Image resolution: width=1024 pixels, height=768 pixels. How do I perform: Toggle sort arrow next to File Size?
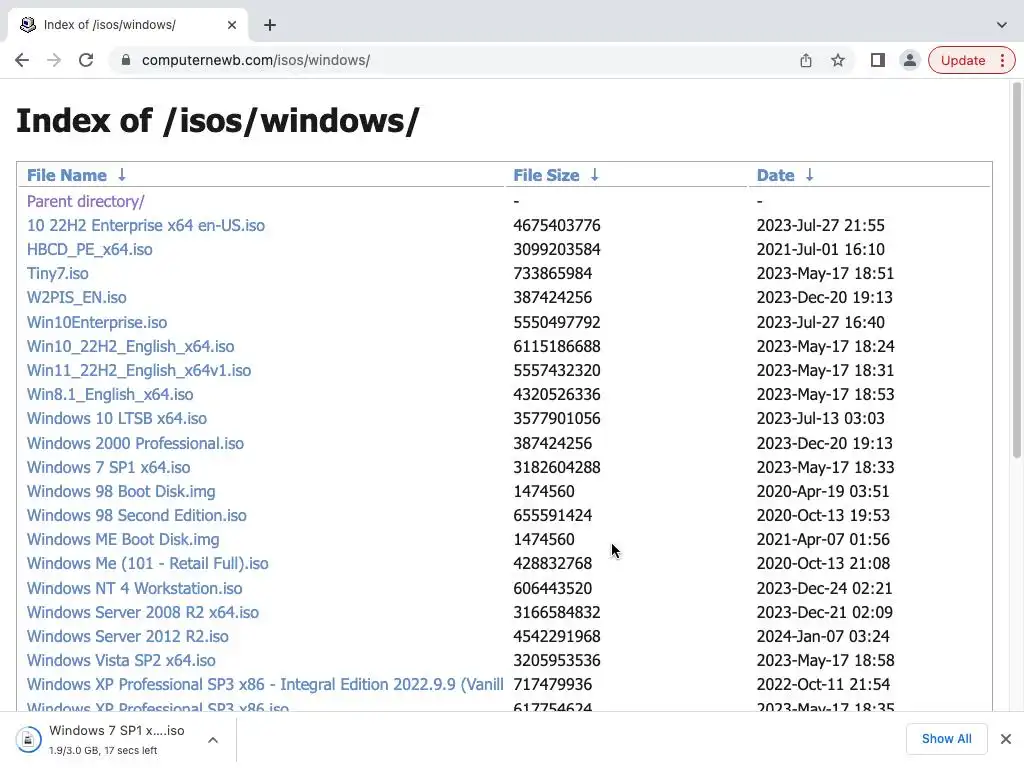pyautogui.click(x=594, y=175)
